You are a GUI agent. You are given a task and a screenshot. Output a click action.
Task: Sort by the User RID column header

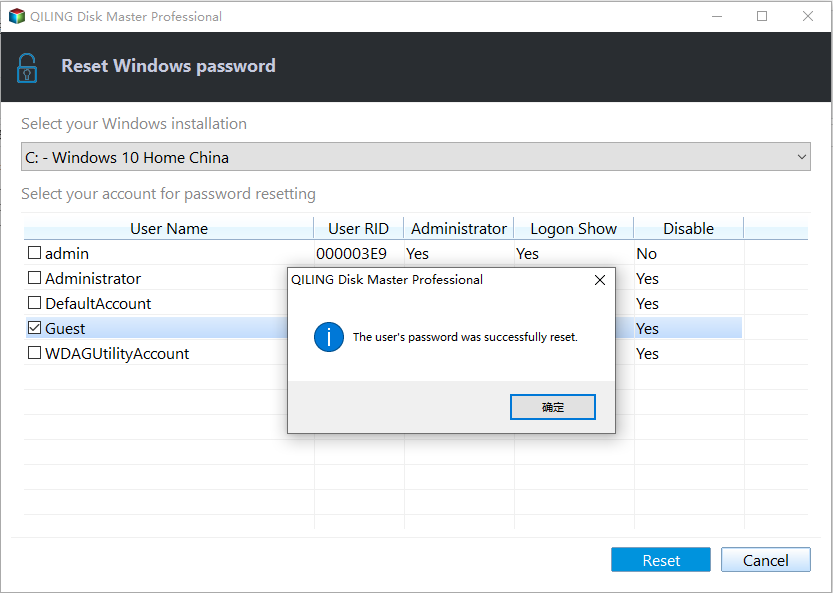359,228
